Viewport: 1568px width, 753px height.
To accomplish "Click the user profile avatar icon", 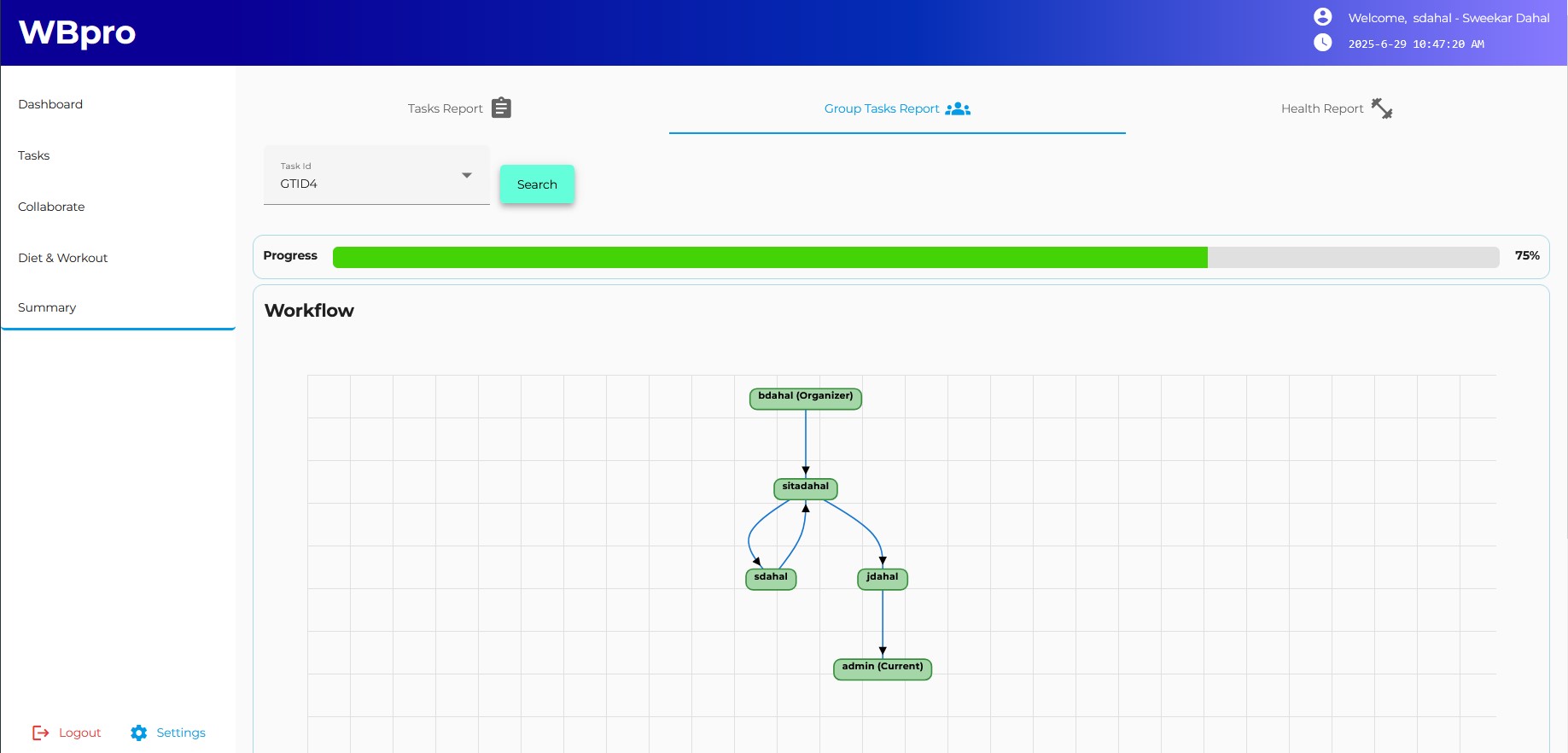I will point(1322,17).
